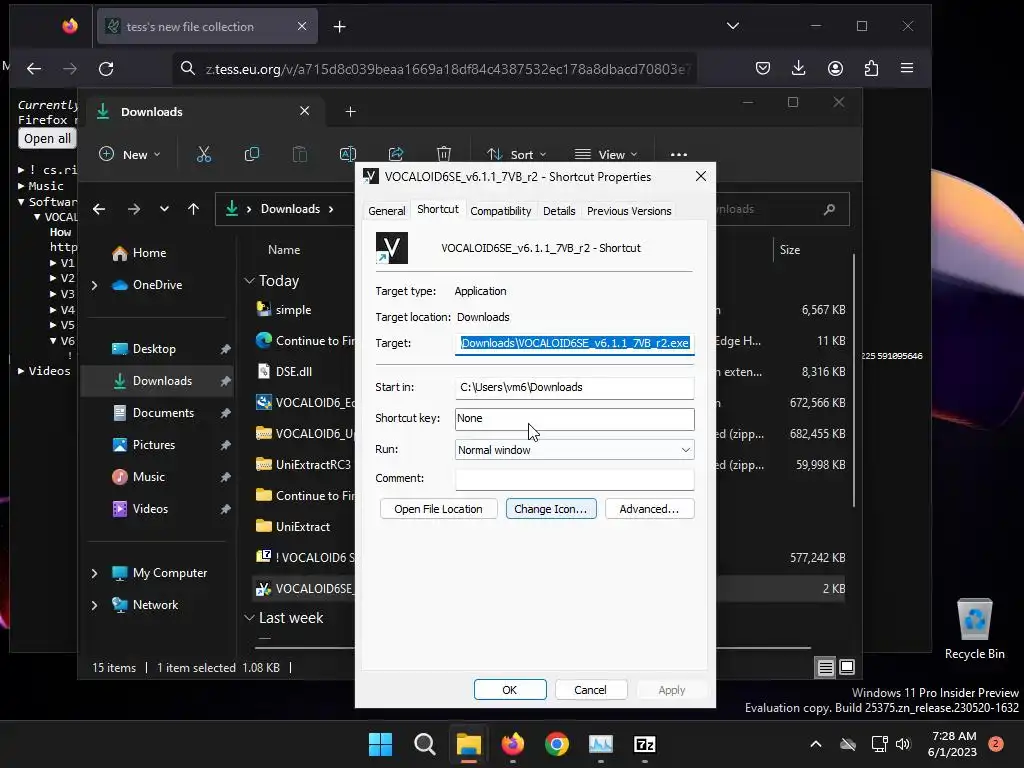Reload the Firefox page

click(106, 69)
